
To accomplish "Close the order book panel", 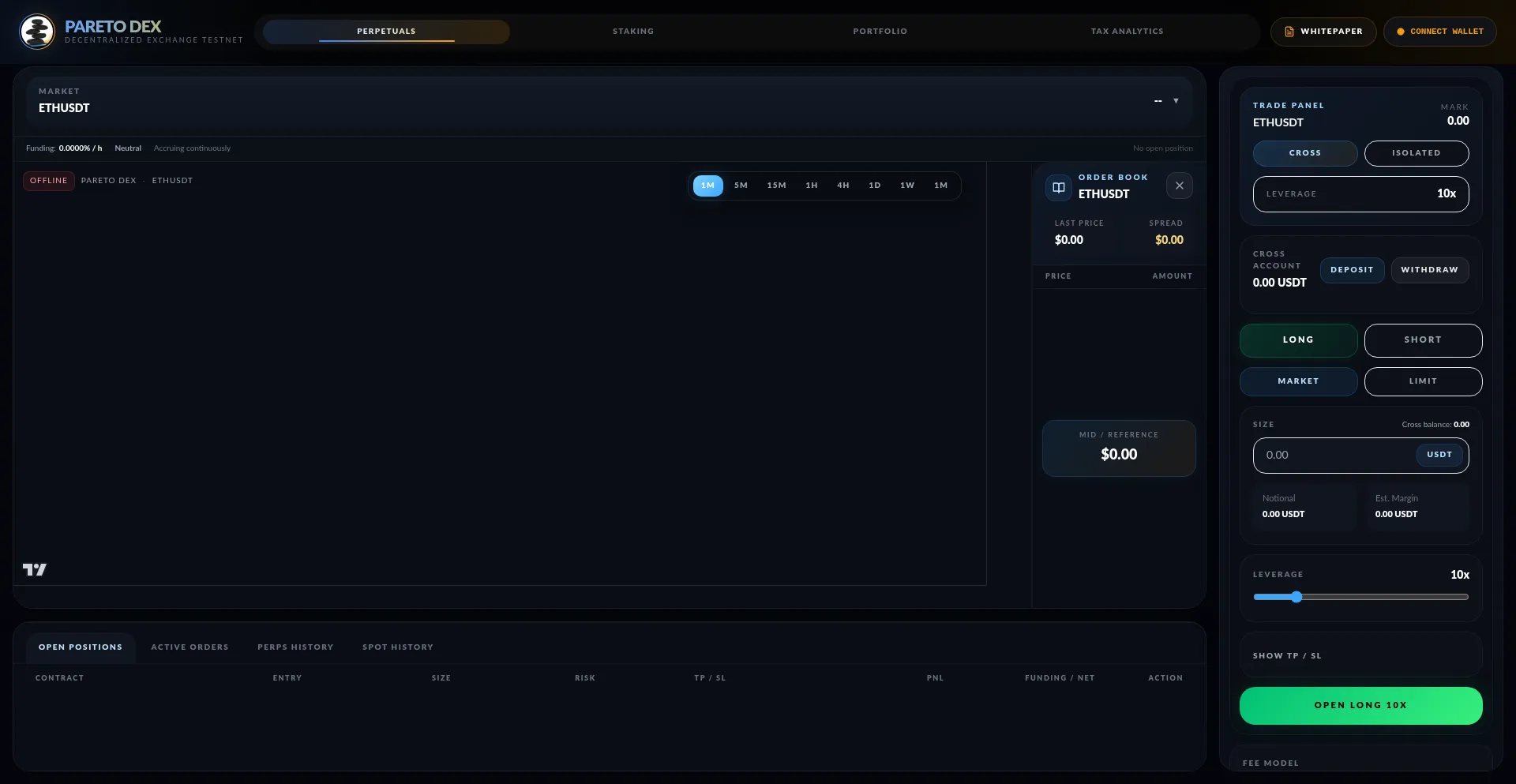I will click(x=1179, y=186).
